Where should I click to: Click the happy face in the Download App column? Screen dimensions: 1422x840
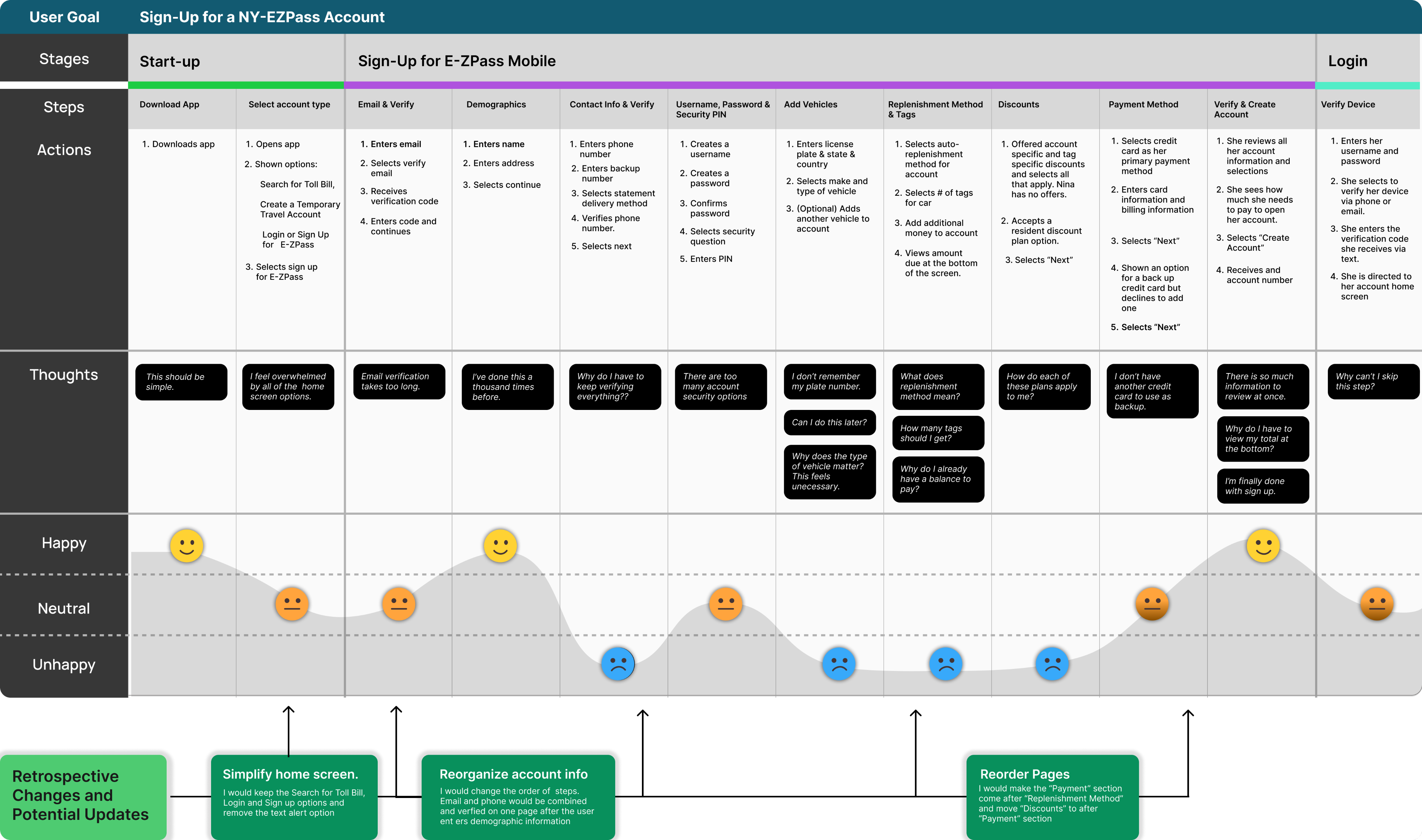click(187, 546)
